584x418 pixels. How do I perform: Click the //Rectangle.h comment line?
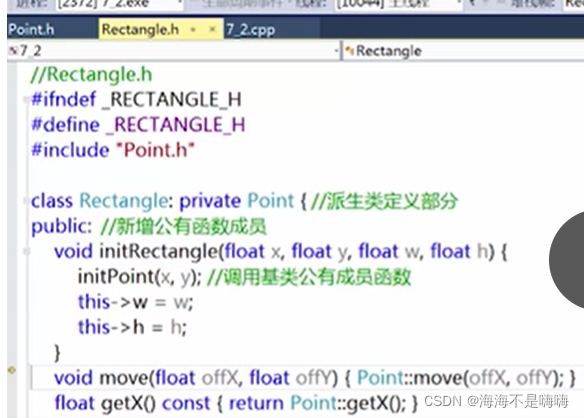tap(92, 75)
